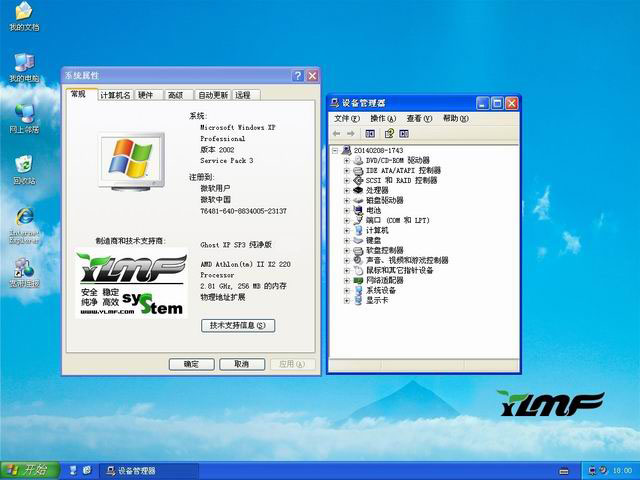Click the network tray icon in taskbar
Viewport: 640px width, 480px height.
(592, 471)
